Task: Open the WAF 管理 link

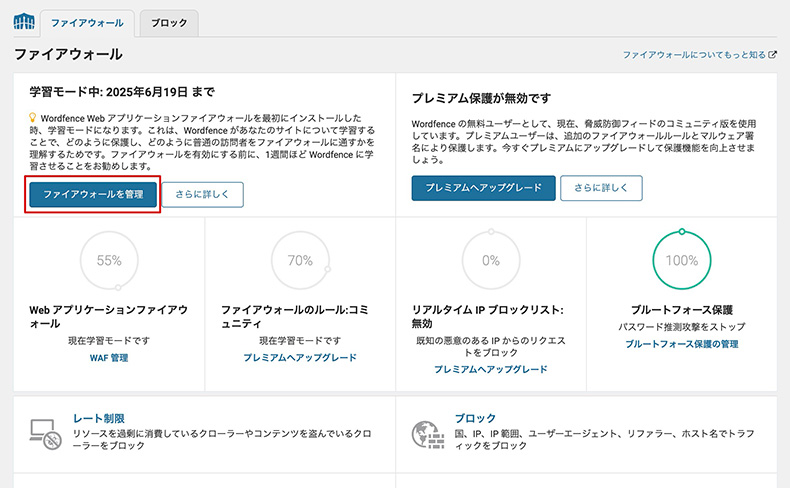Action: [109, 358]
